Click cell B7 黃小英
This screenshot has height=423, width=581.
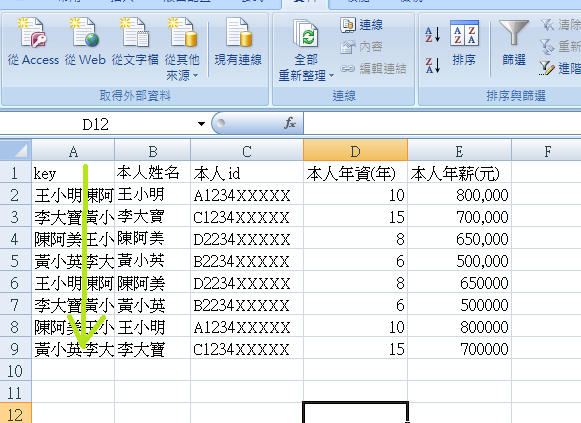tap(153, 305)
